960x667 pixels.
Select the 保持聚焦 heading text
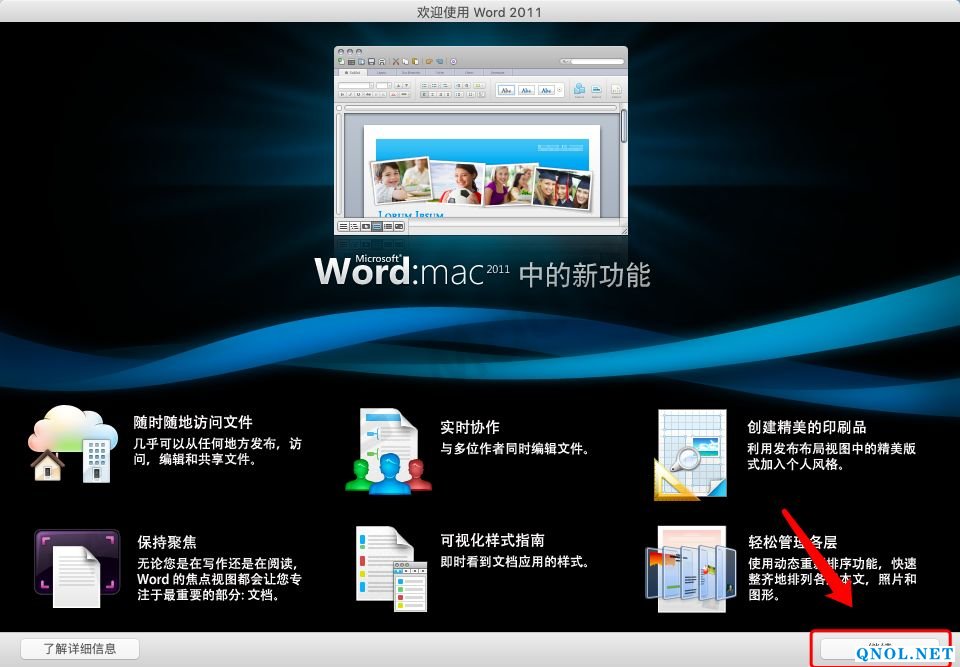[x=167, y=543]
